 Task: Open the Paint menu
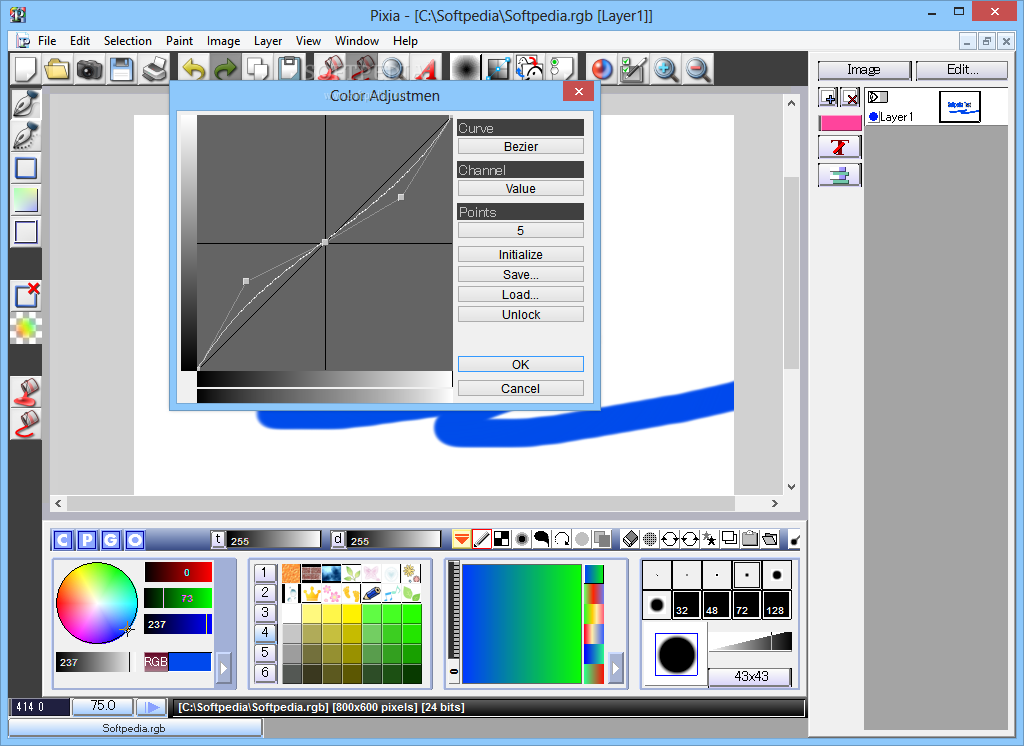coord(179,41)
